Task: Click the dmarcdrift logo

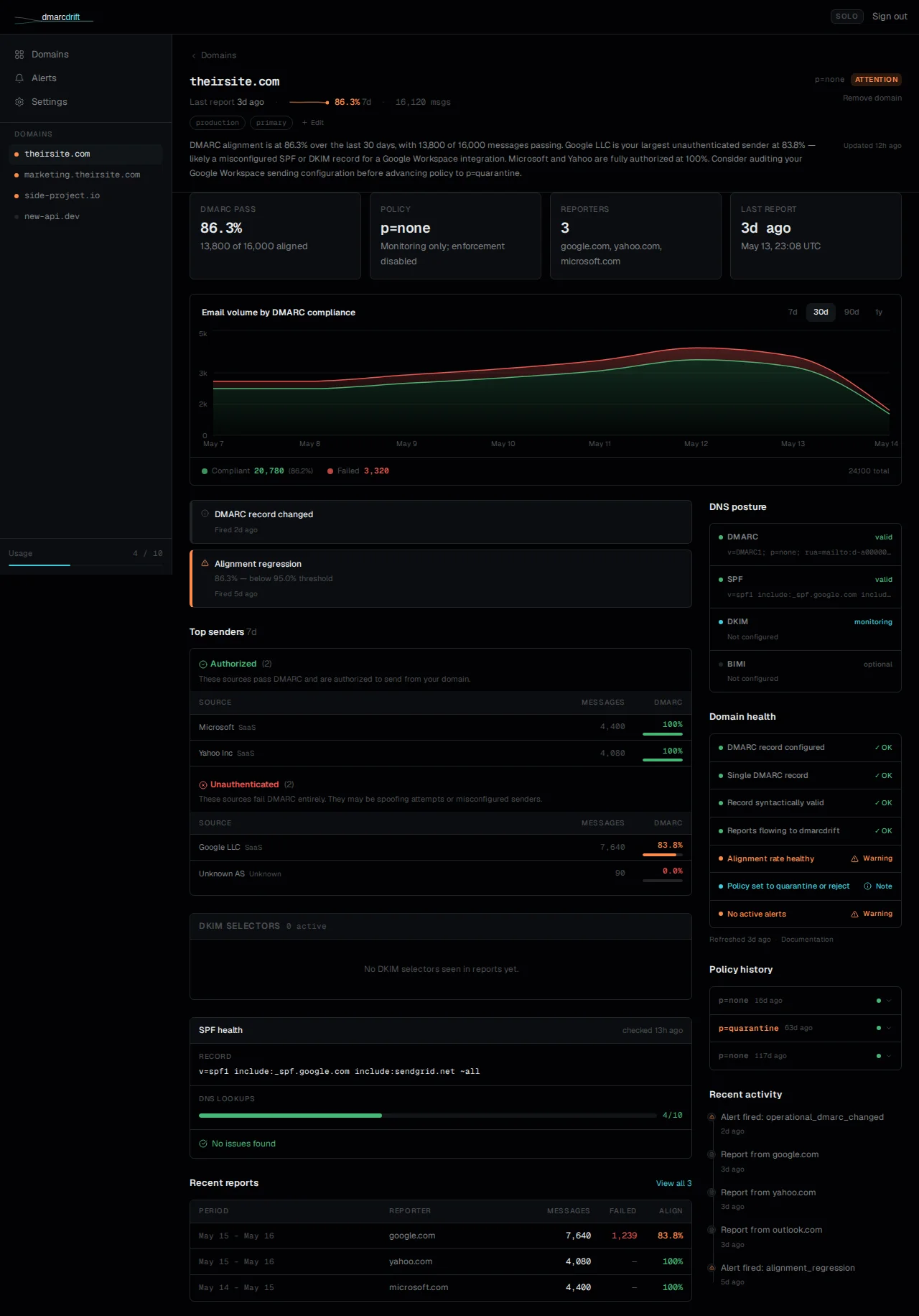Action: (54, 17)
